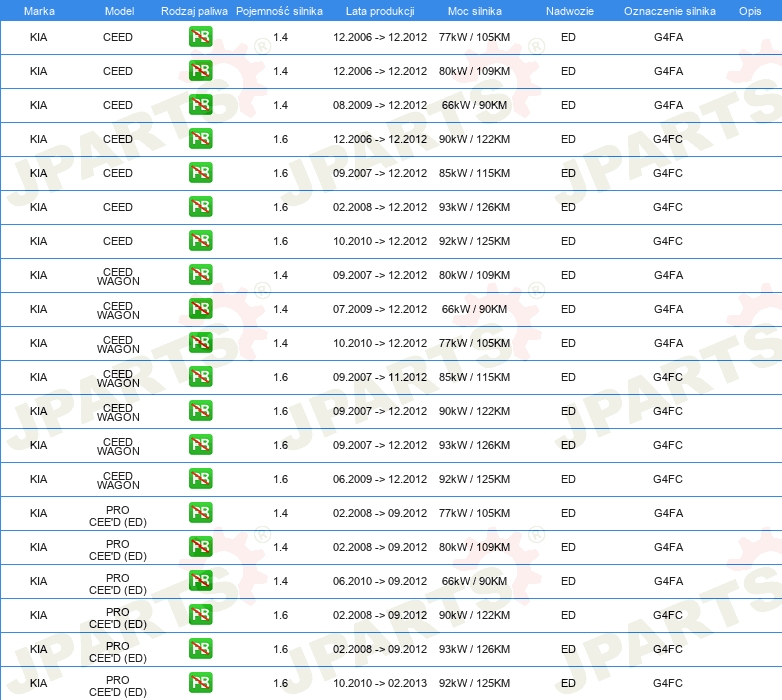Image resolution: width=782 pixels, height=700 pixels.
Task: Click the Marka column header
Action: coord(39,11)
